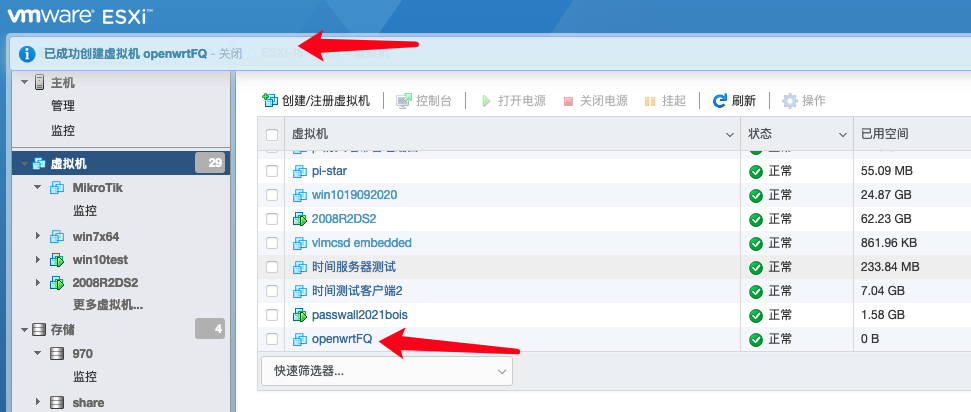Click the 29 virtual machines count badge
The width and height of the screenshot is (971, 412).
210,163
